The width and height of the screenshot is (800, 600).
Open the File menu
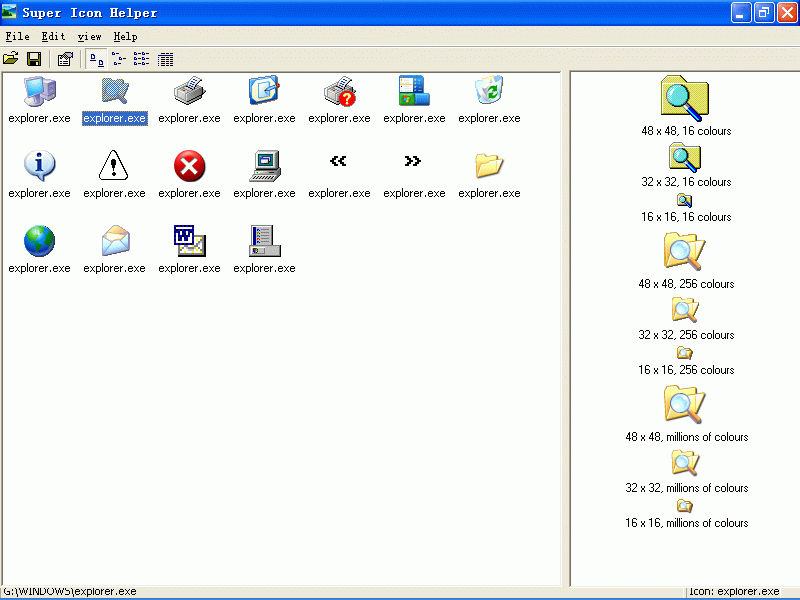click(x=17, y=37)
